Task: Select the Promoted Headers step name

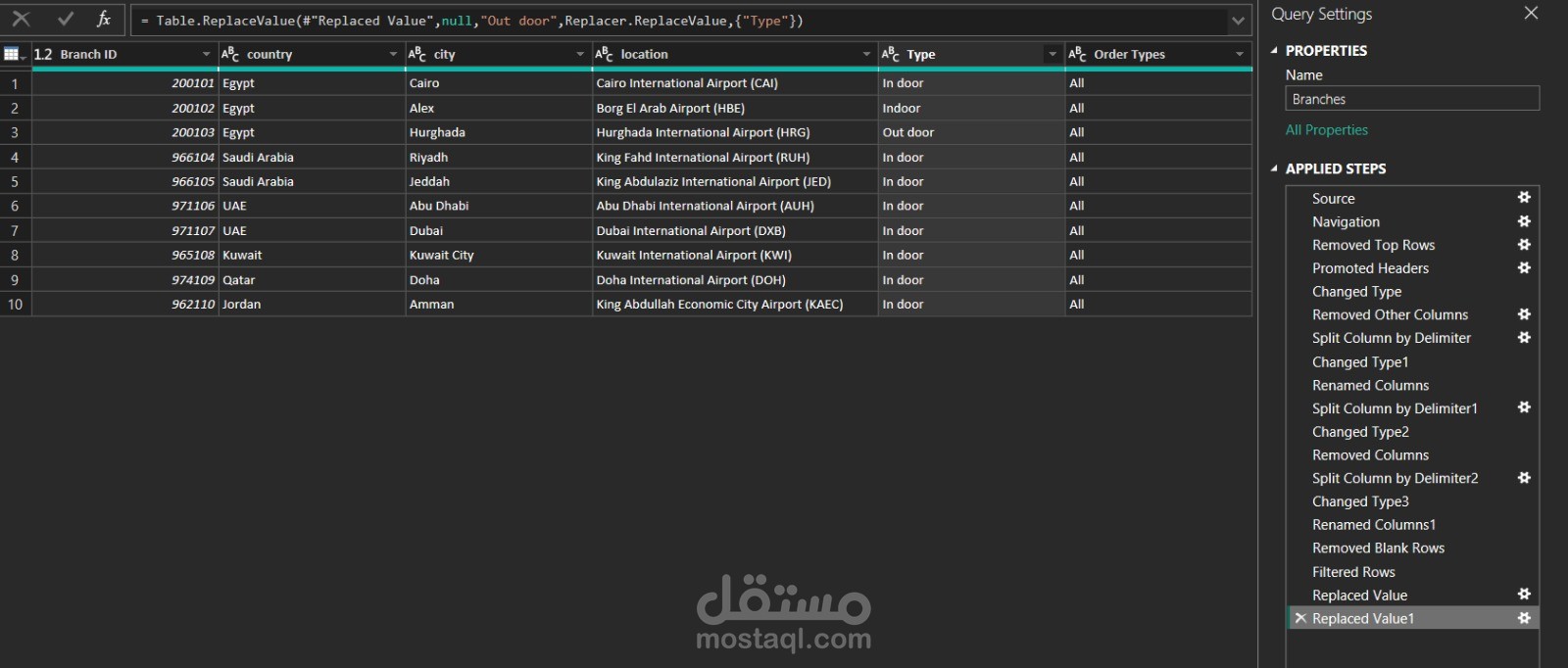Action: coord(1370,267)
